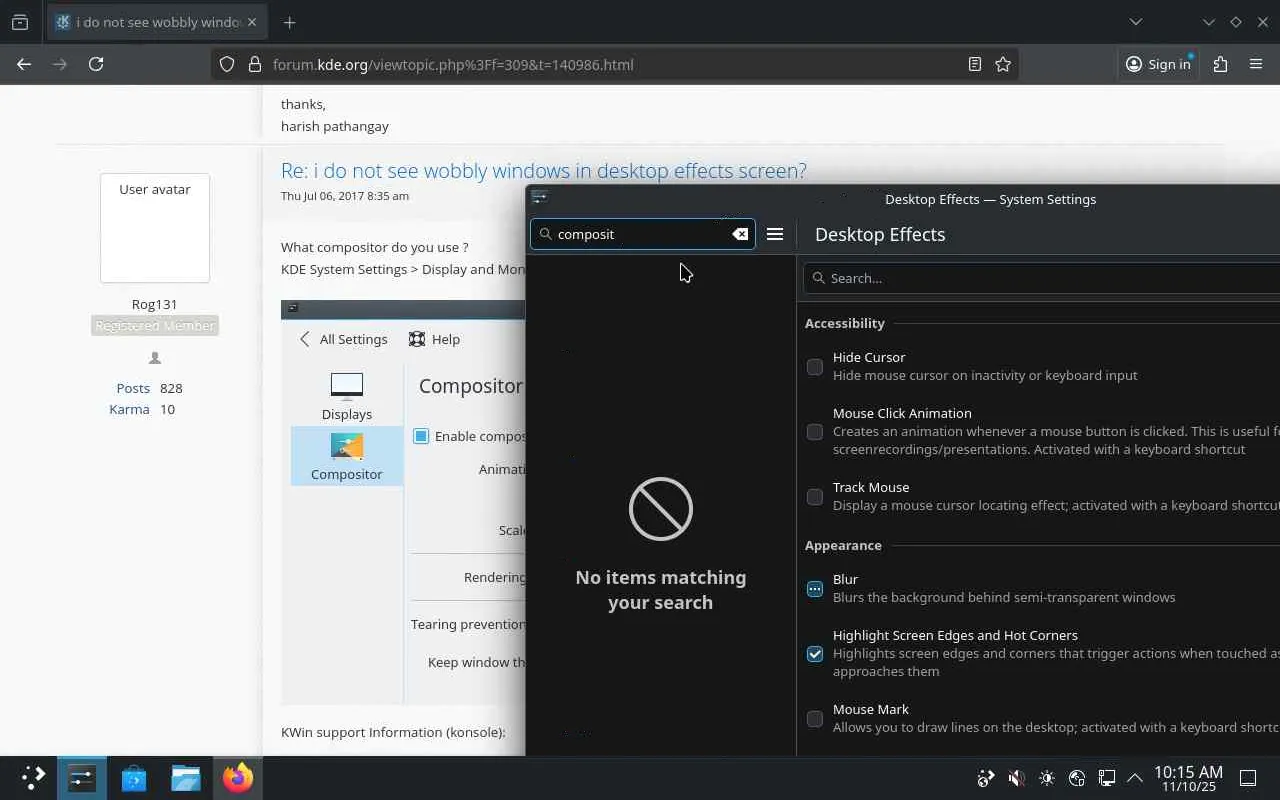Click 'Registered Member' rank label

click(154, 326)
